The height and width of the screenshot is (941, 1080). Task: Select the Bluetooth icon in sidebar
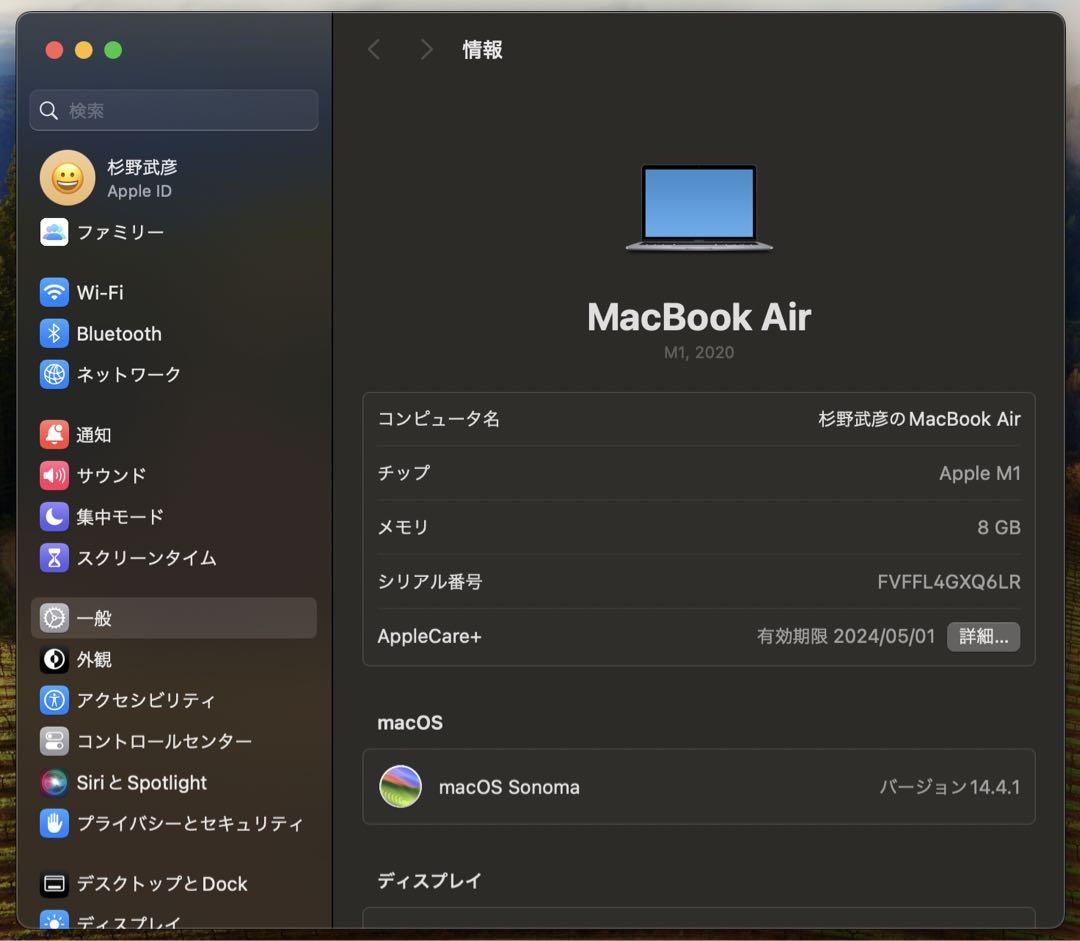54,333
